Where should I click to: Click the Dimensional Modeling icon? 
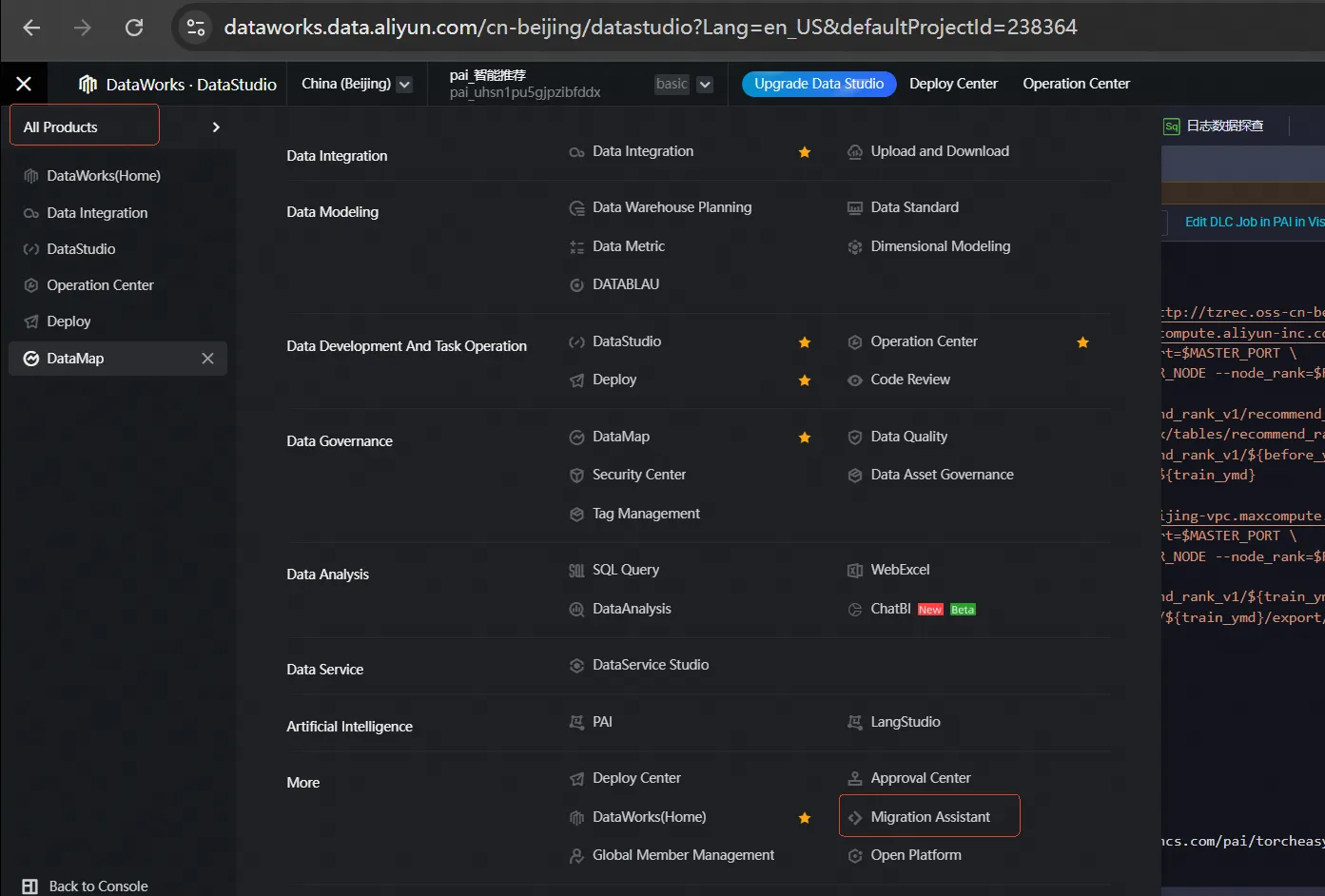coord(855,247)
